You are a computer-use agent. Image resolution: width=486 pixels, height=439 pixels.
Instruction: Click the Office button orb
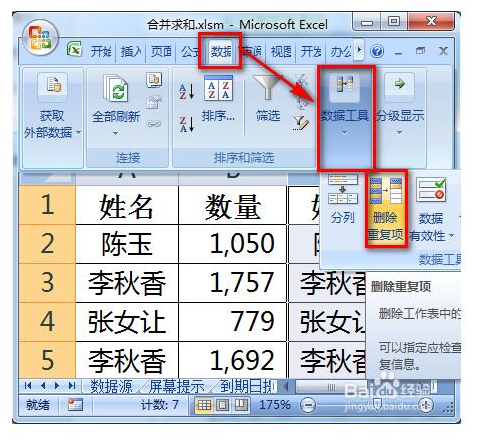(x=40, y=37)
